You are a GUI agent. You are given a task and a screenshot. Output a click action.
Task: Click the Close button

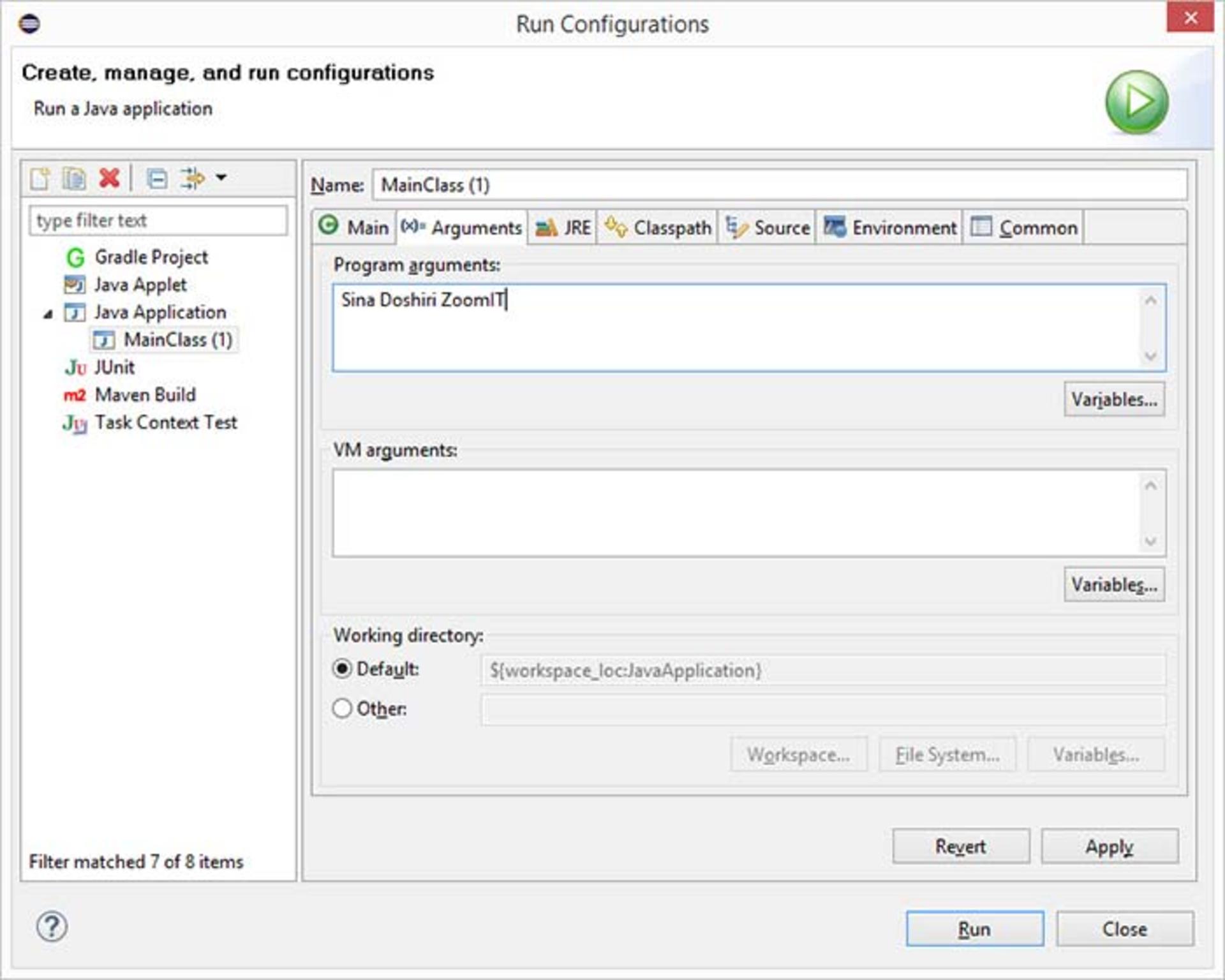[1125, 928]
